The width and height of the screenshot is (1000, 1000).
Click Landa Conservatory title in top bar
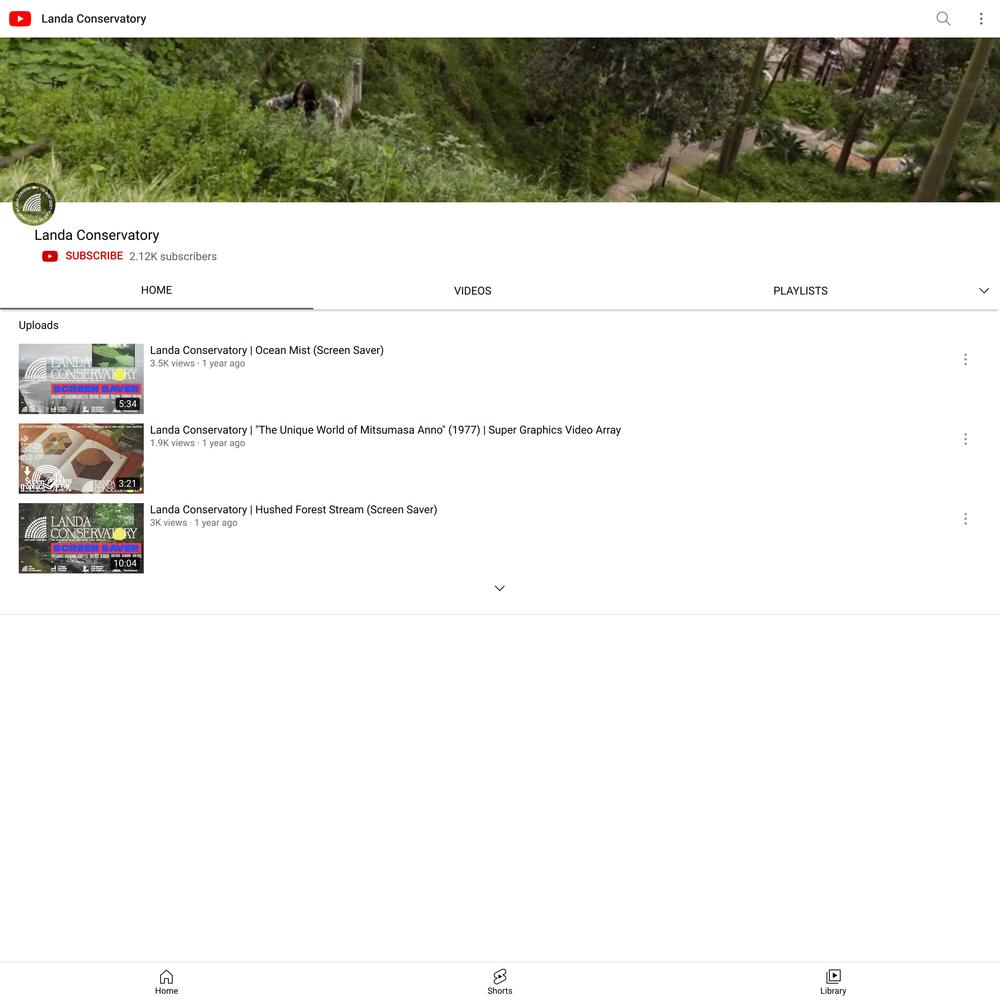click(x=94, y=19)
